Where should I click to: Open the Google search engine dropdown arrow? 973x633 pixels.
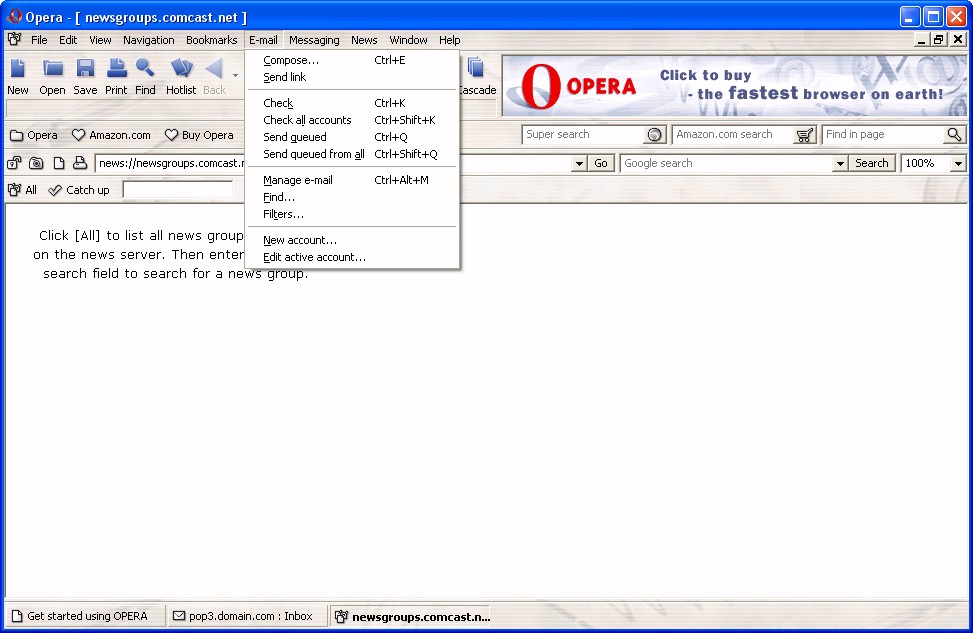click(840, 163)
